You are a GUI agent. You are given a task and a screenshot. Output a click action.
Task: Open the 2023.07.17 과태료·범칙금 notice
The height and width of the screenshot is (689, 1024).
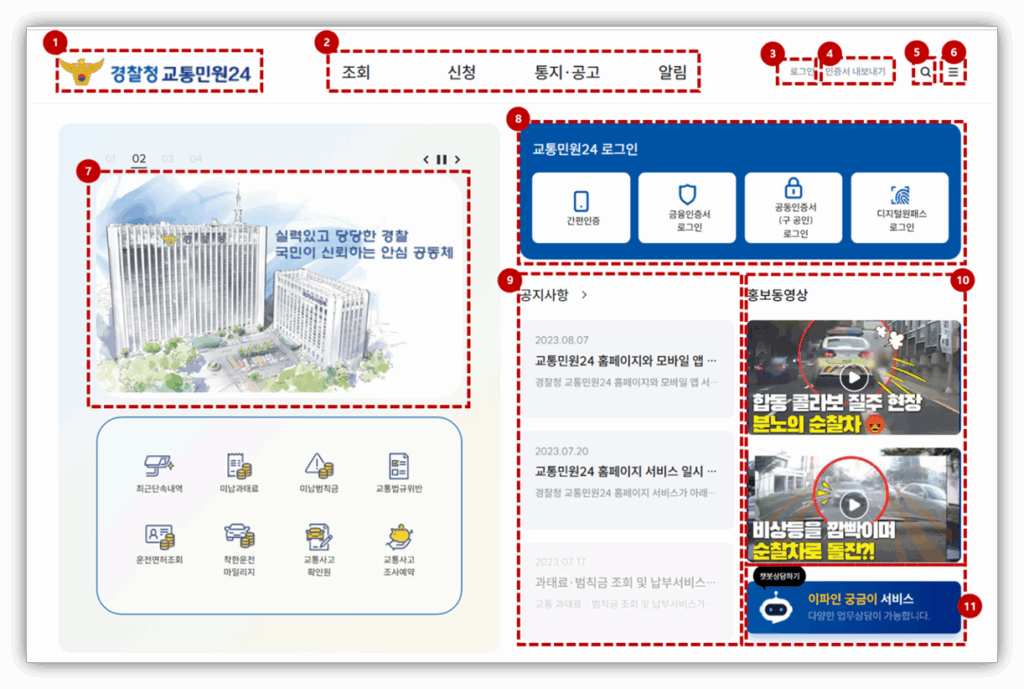tap(627, 591)
